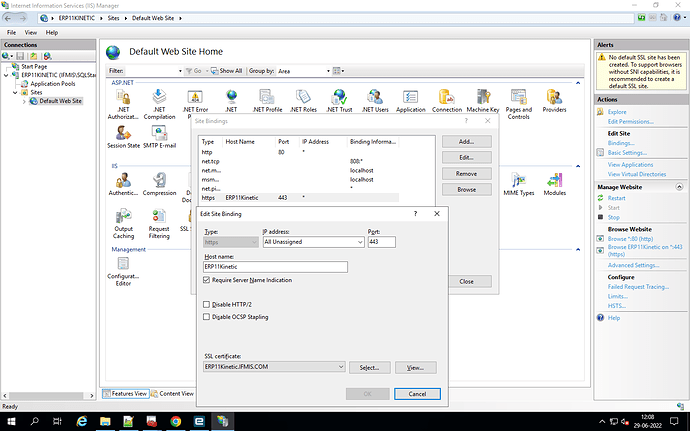
Task: Click Remove in Site Bindings dialog
Action: pyautogui.click(x=466, y=173)
